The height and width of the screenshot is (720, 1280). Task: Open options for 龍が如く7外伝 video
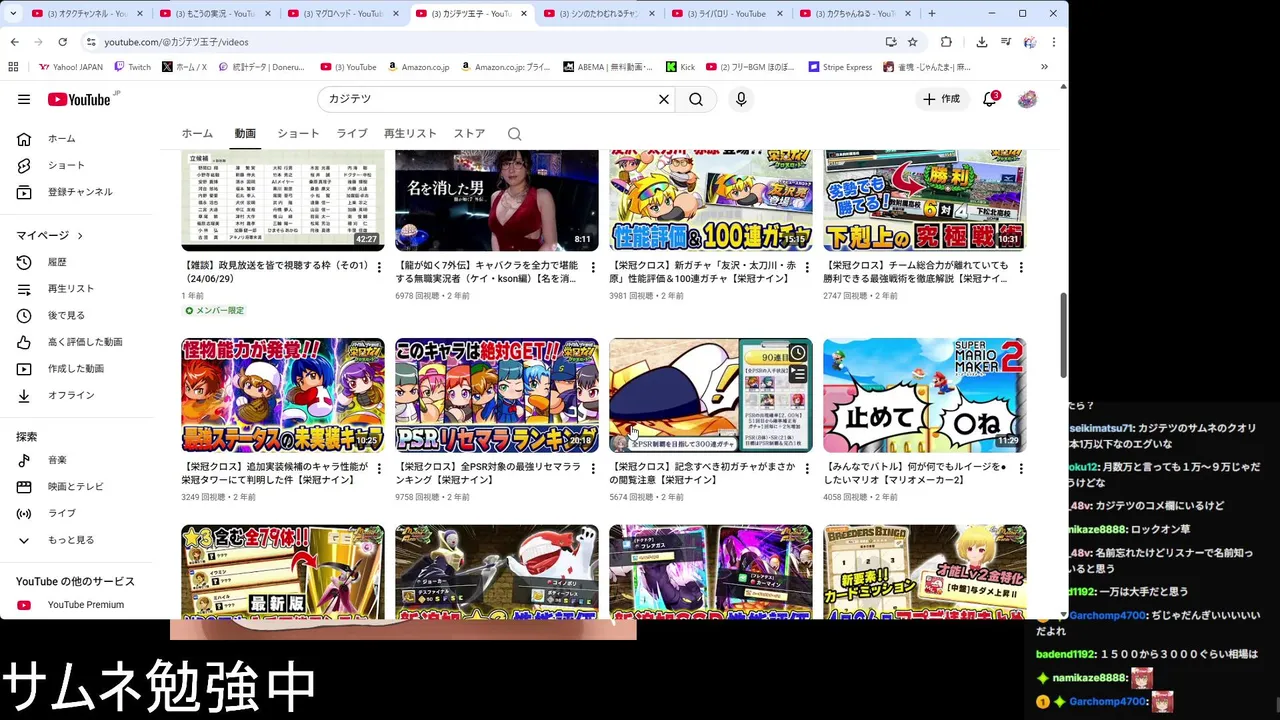[593, 268]
